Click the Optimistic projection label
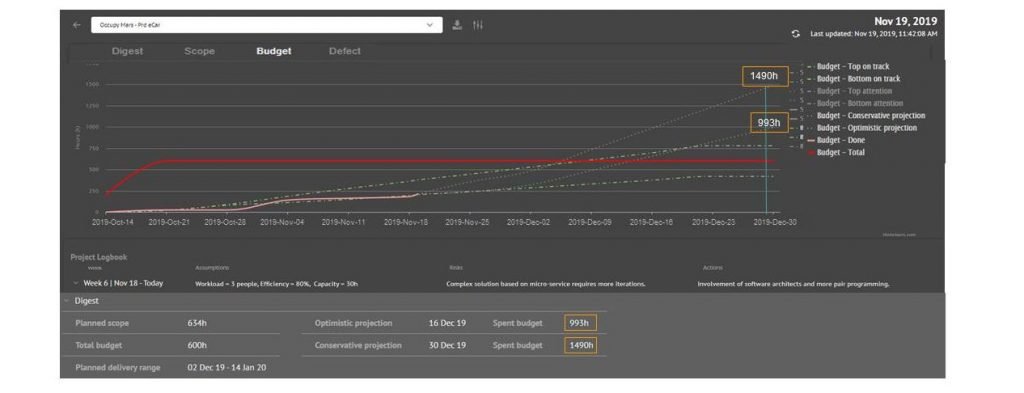 coord(353,323)
